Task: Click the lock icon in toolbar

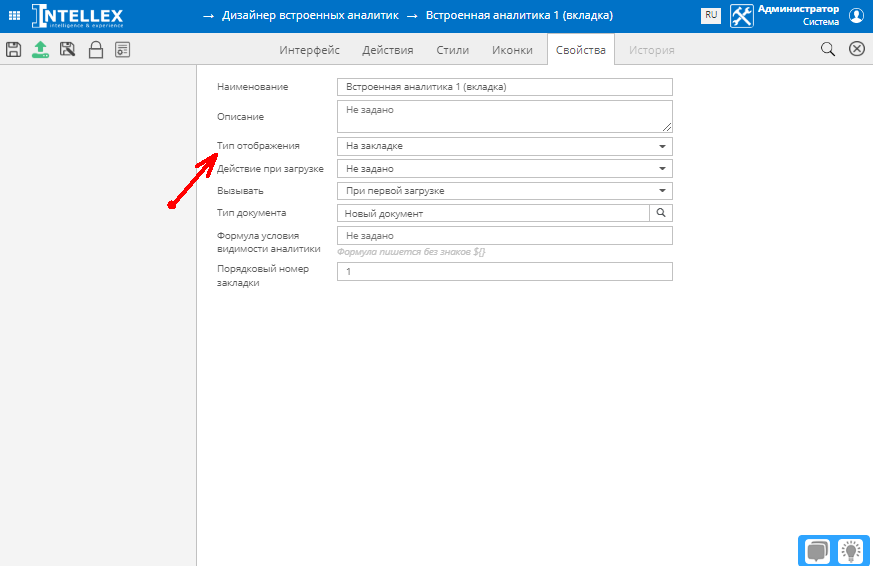Action: point(96,50)
